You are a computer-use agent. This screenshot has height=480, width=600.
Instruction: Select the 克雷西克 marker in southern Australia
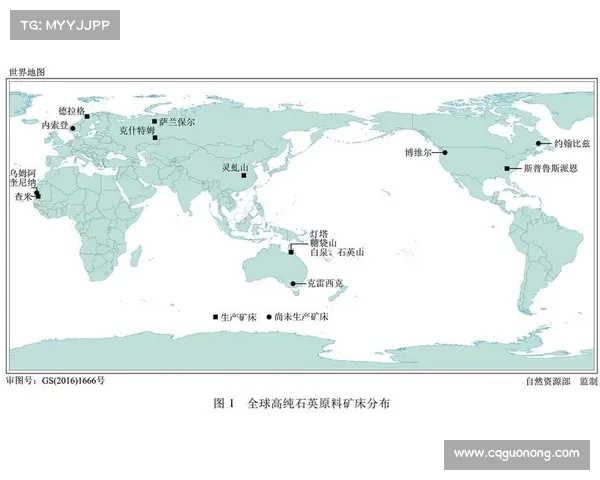[292, 284]
